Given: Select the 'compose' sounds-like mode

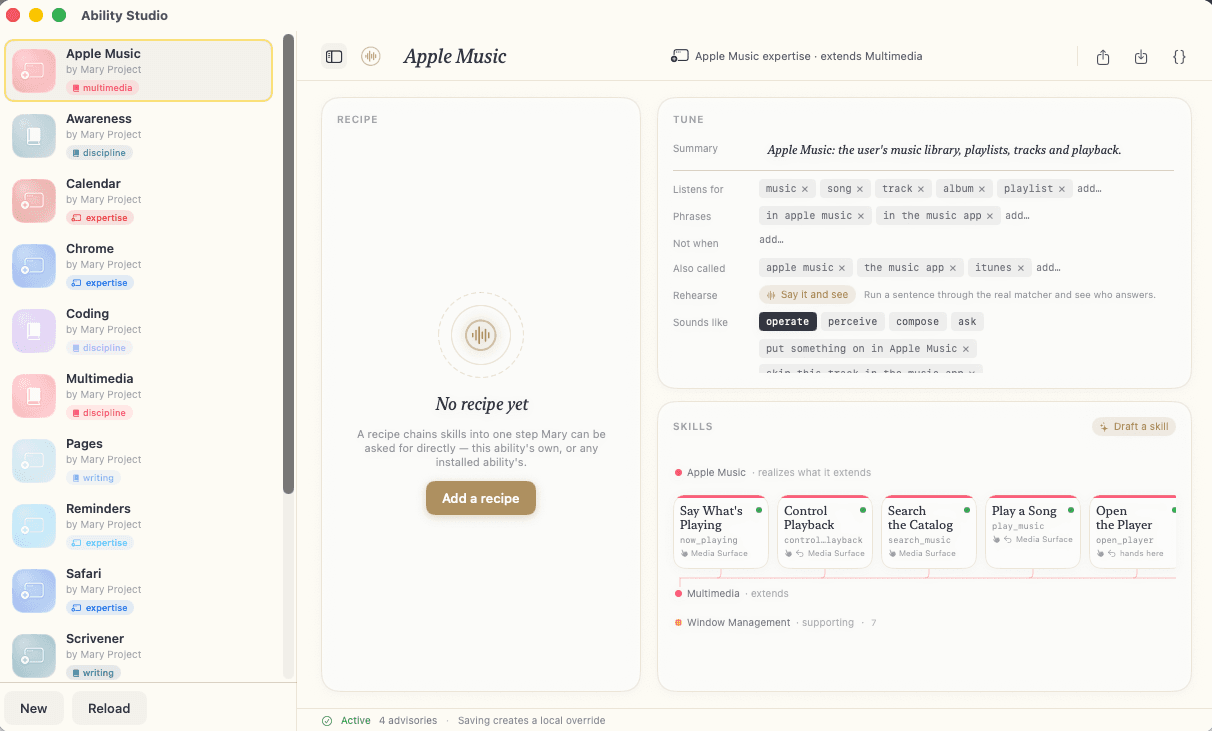Looking at the screenshot, I should [x=918, y=322].
